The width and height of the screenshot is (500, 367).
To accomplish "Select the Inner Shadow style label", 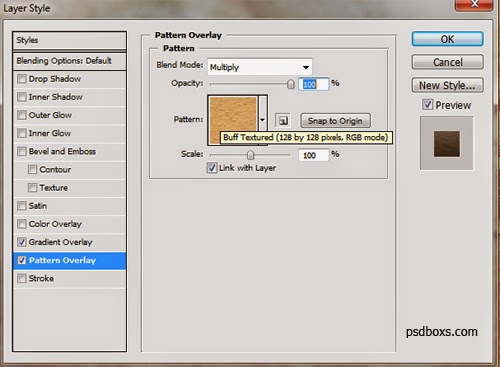I will point(56,97).
